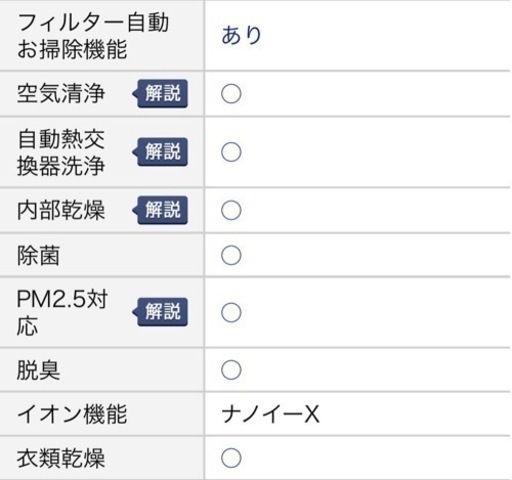Open the 解説 badge beside 自動熱交換器洗浄
This screenshot has height=480, width=512.
pyautogui.click(x=160, y=152)
